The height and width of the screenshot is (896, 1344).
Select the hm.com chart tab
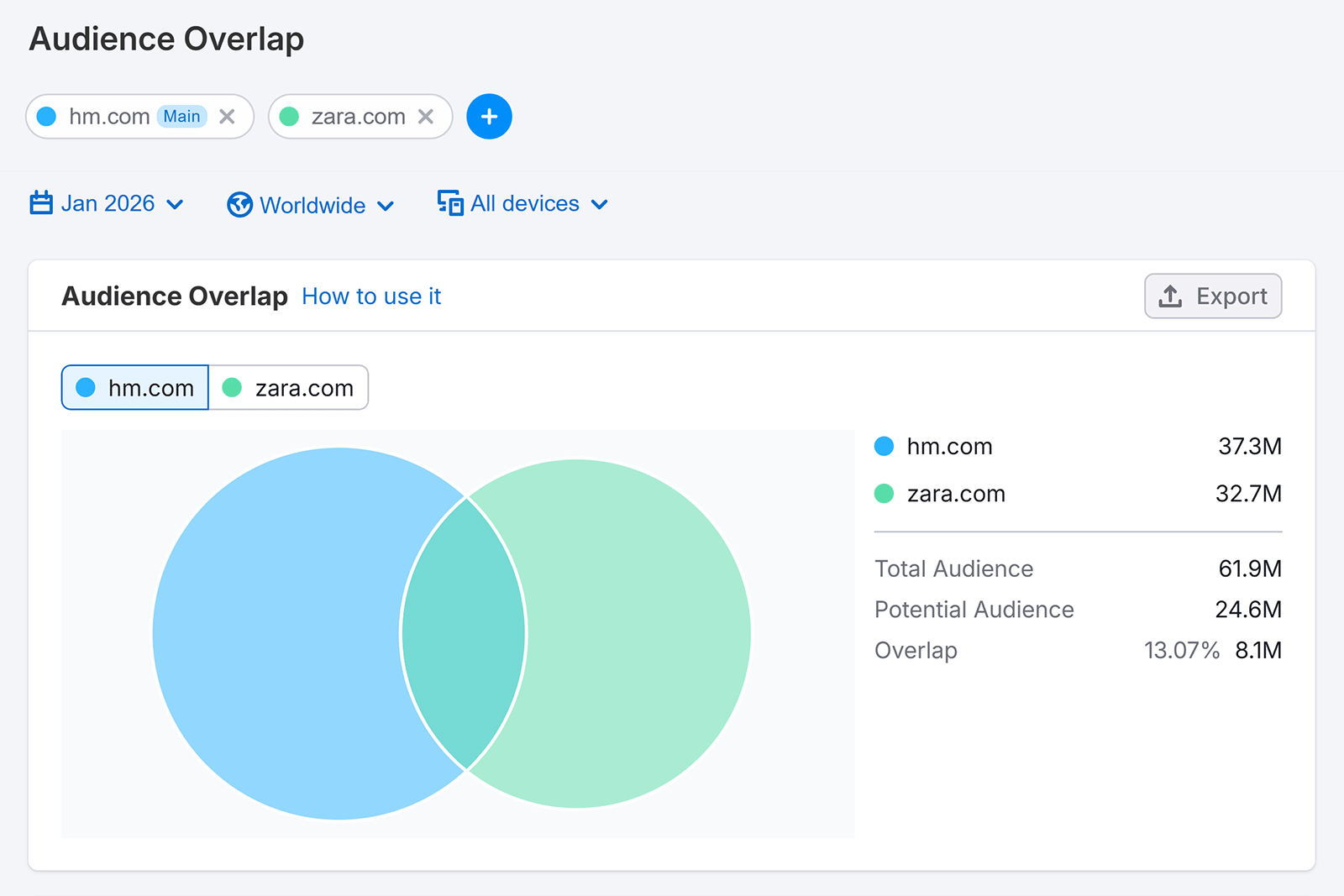pos(135,387)
